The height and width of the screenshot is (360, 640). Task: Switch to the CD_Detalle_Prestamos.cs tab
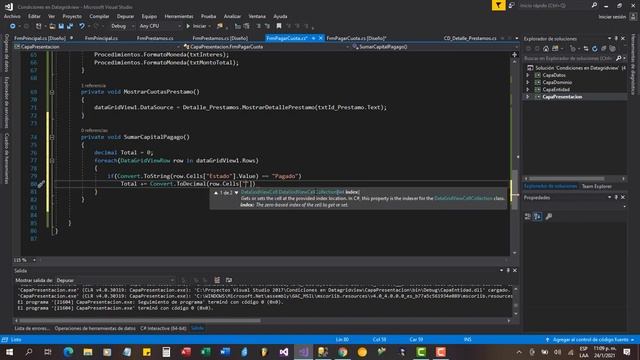click(470, 38)
